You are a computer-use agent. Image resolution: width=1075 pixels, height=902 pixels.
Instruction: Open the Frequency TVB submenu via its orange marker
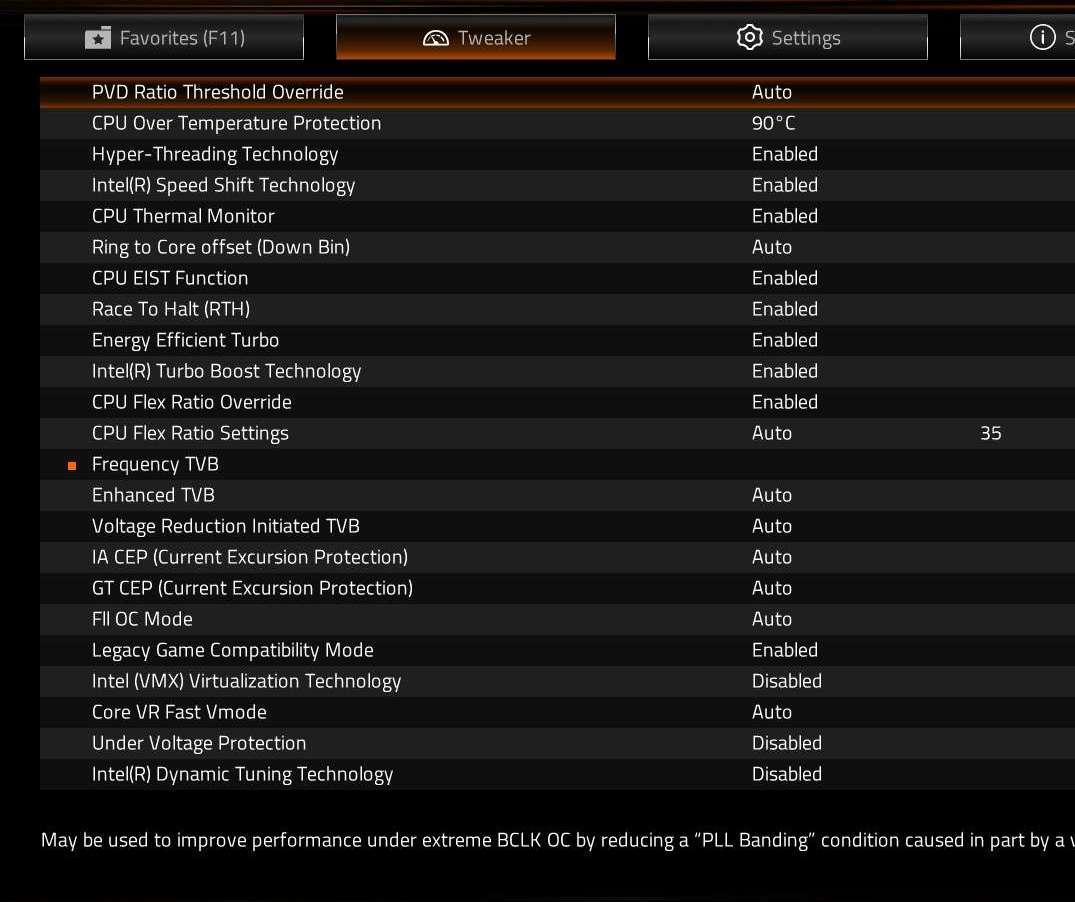[x=72, y=465]
